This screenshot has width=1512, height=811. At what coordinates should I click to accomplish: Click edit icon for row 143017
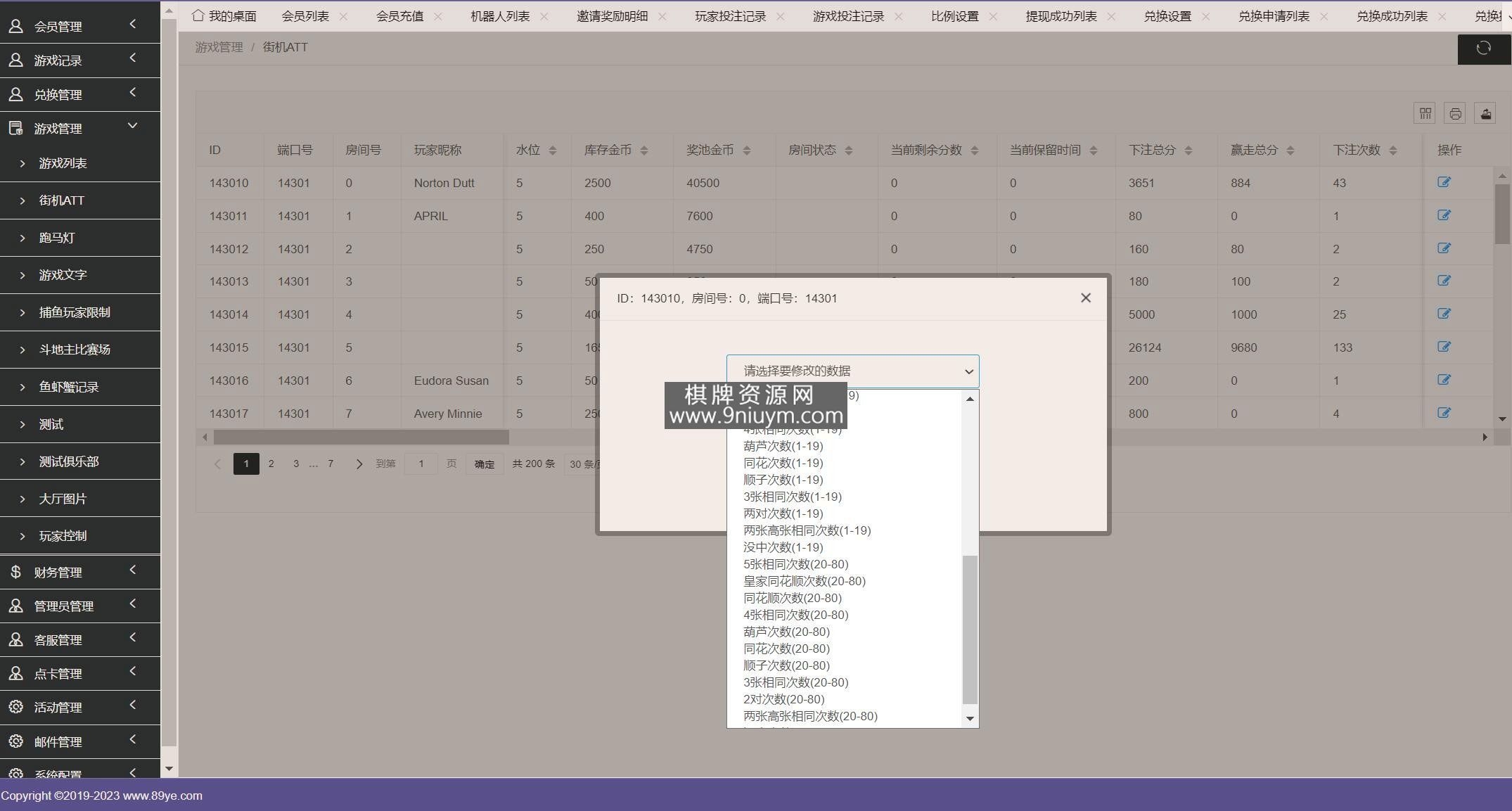pos(1444,413)
